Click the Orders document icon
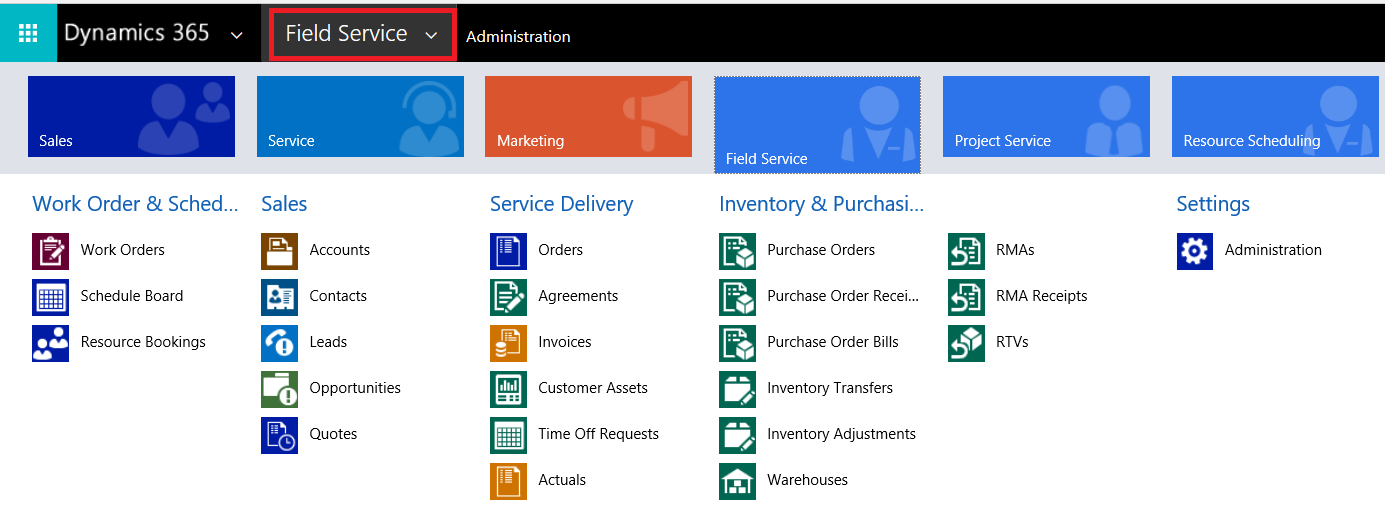The width and height of the screenshot is (1385, 525). click(x=508, y=251)
